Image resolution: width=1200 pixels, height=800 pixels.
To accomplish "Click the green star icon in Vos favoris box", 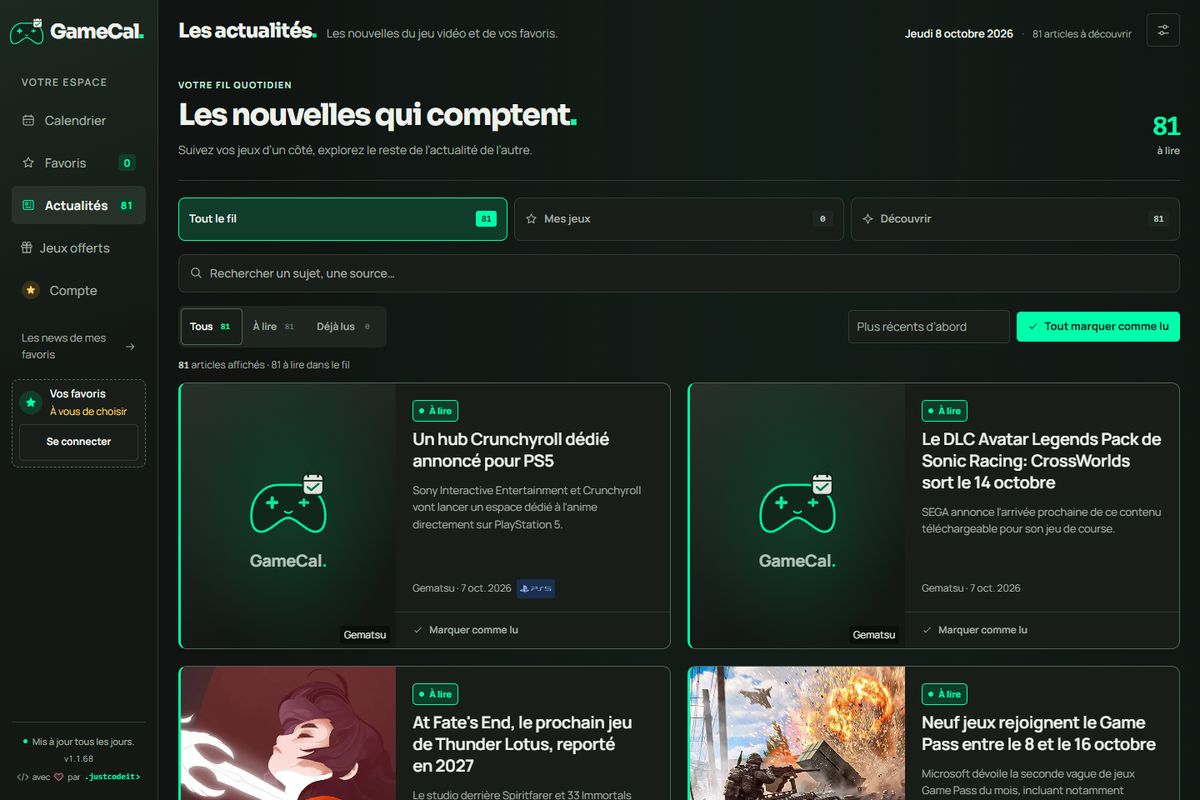I will point(31,402).
